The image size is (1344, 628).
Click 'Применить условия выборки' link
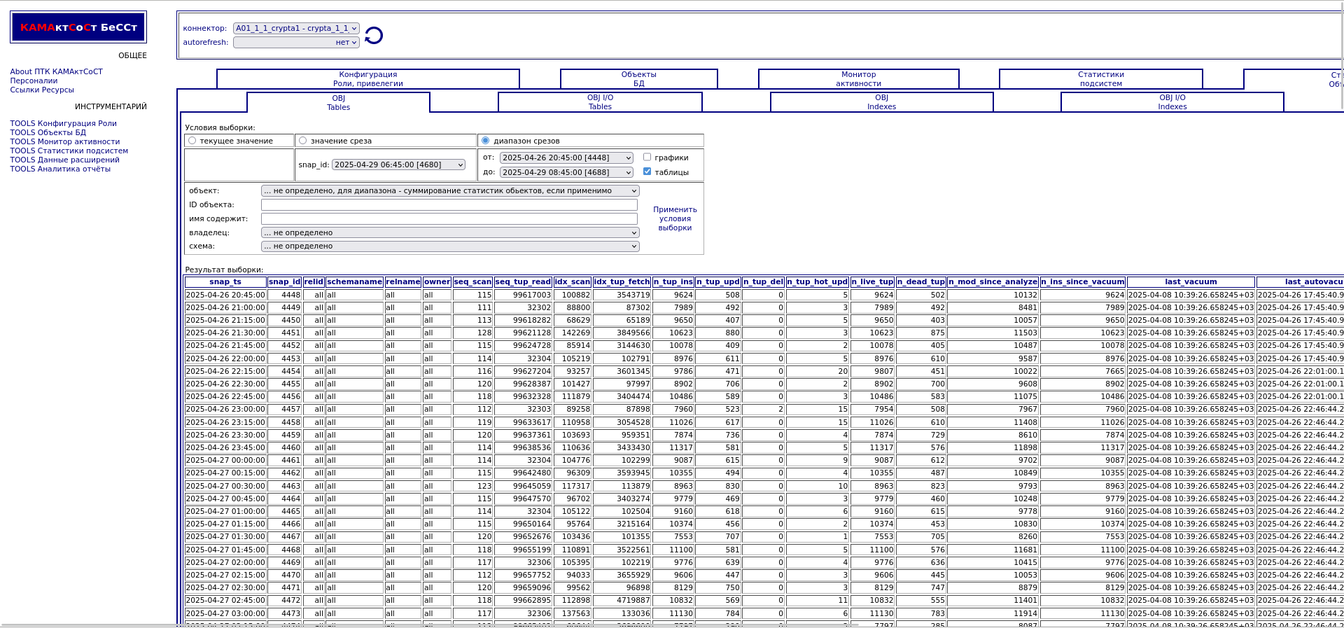675,219
